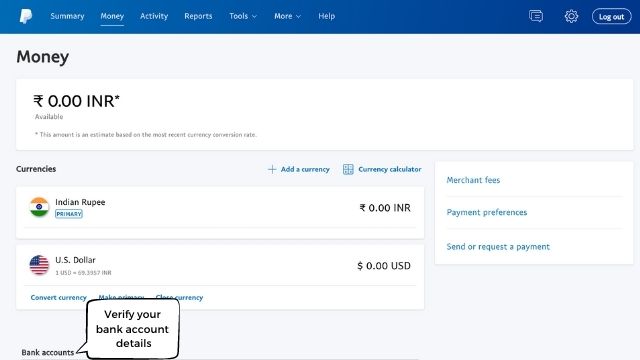Click the PayPal logo icon
The image size is (640, 360).
(26, 16)
